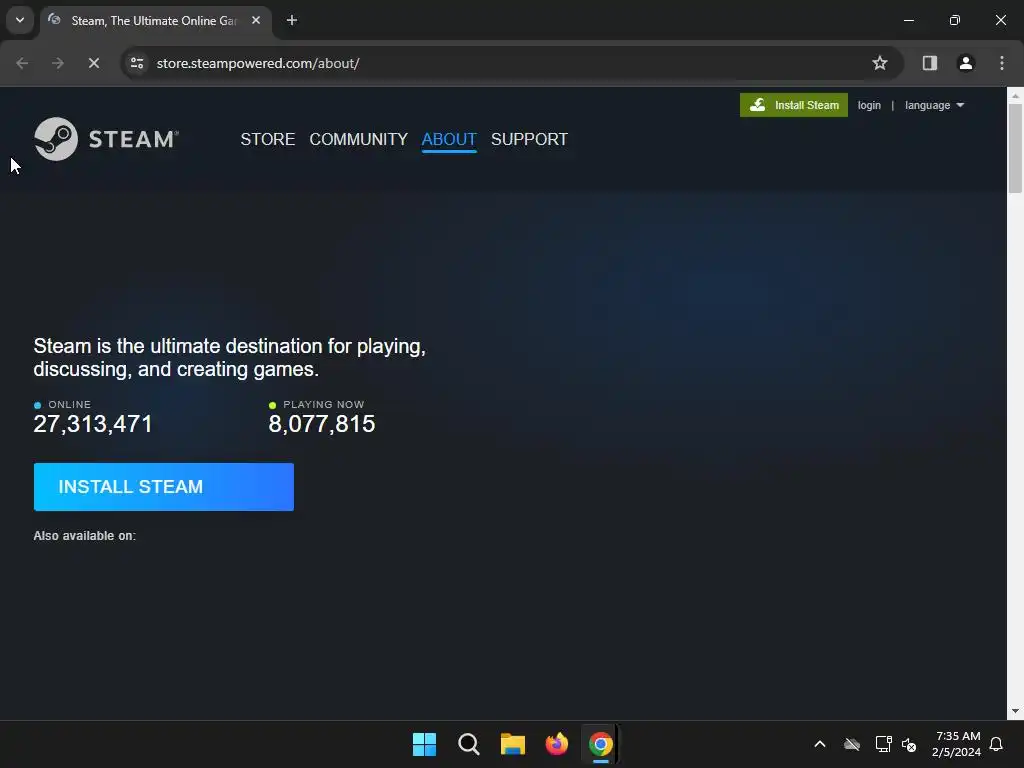Open a new tab with the plus button

(292, 20)
